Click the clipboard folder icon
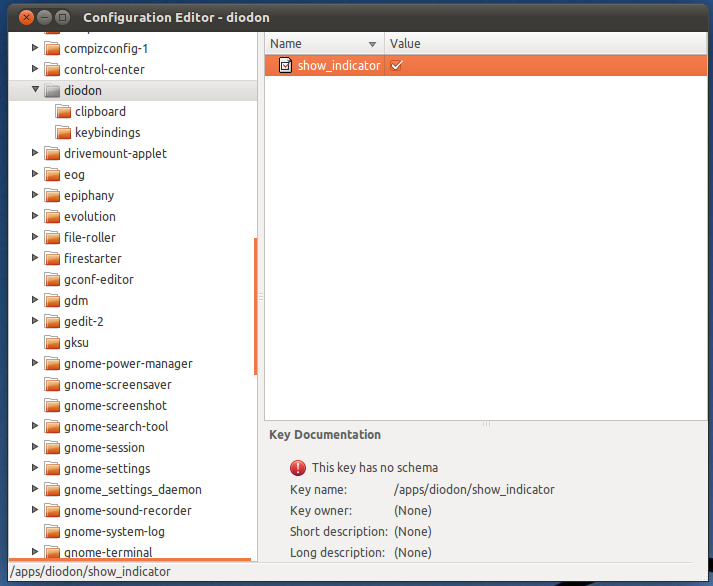The image size is (713, 586). [x=63, y=111]
